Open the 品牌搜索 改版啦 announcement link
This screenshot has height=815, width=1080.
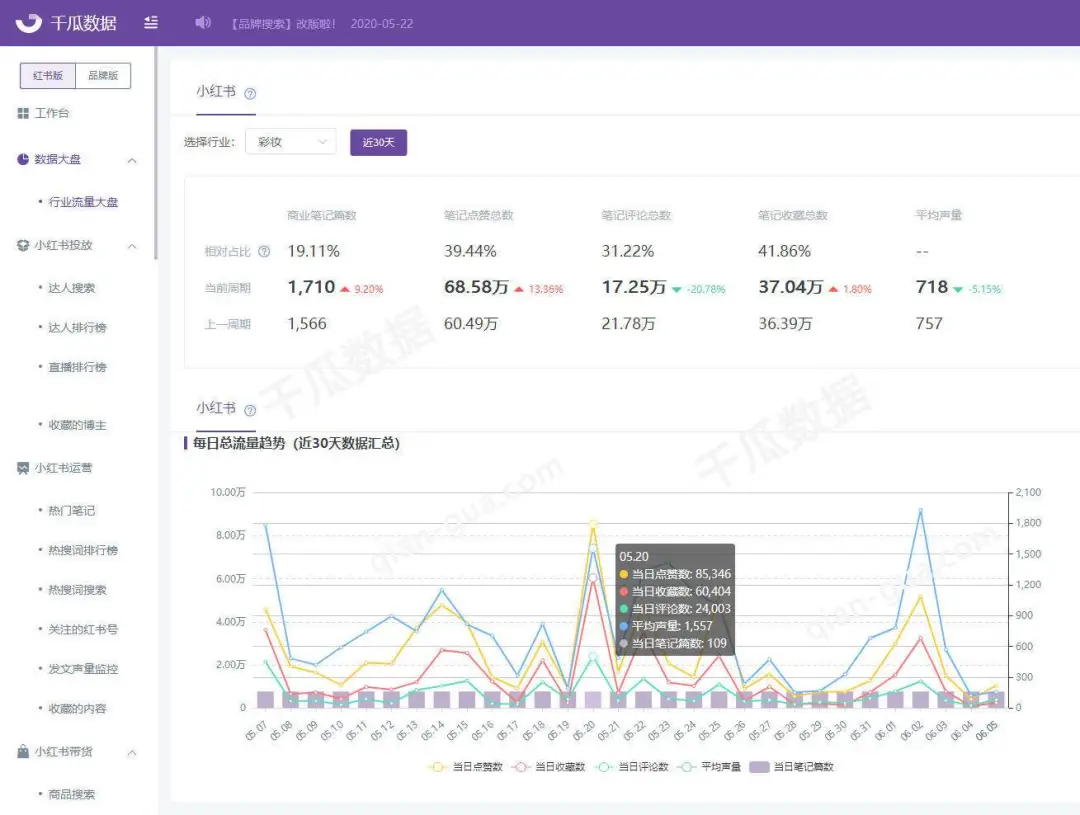[283, 23]
